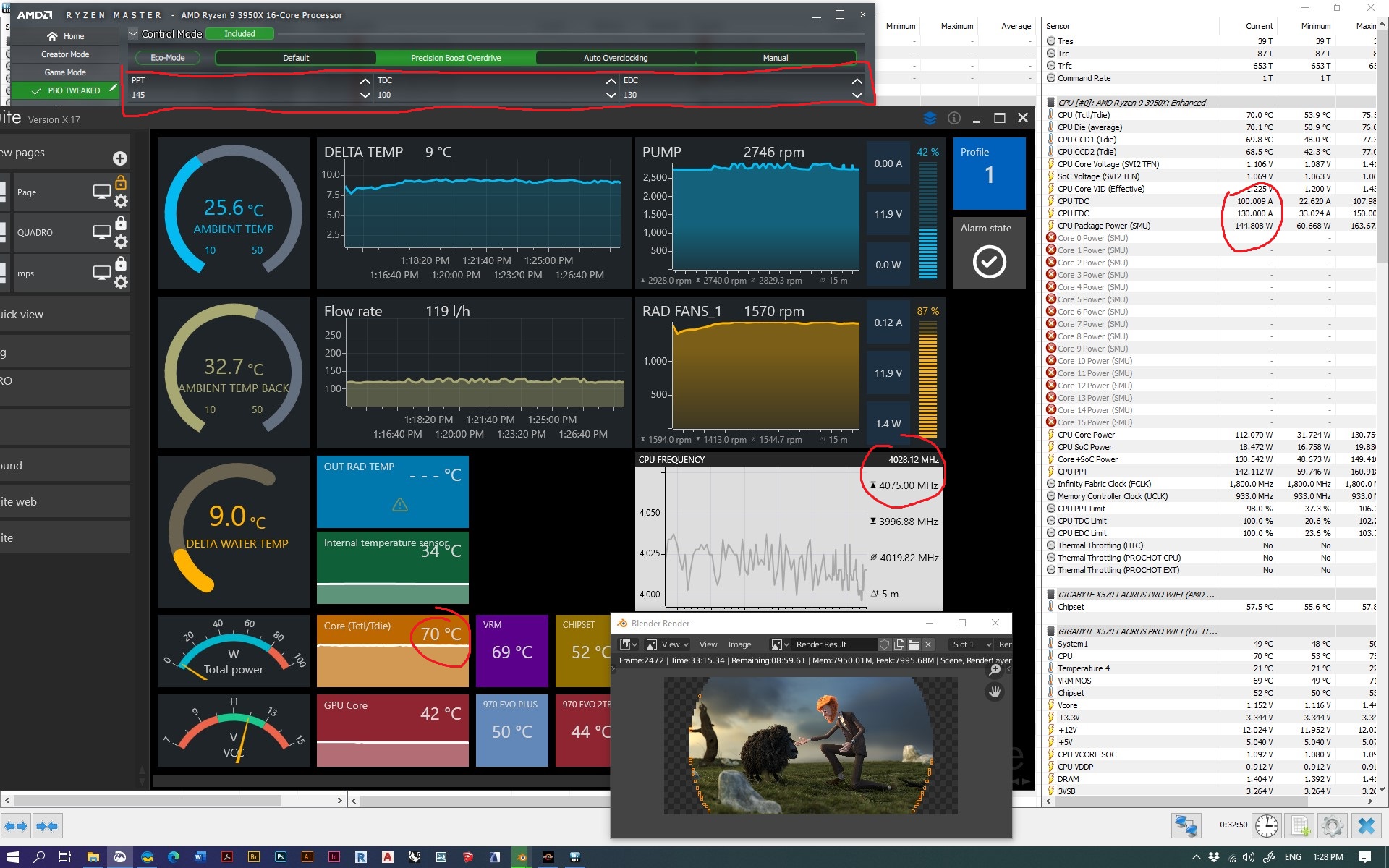Click the Profile 1 tile
This screenshot has height=868, width=1389.
click(989, 174)
